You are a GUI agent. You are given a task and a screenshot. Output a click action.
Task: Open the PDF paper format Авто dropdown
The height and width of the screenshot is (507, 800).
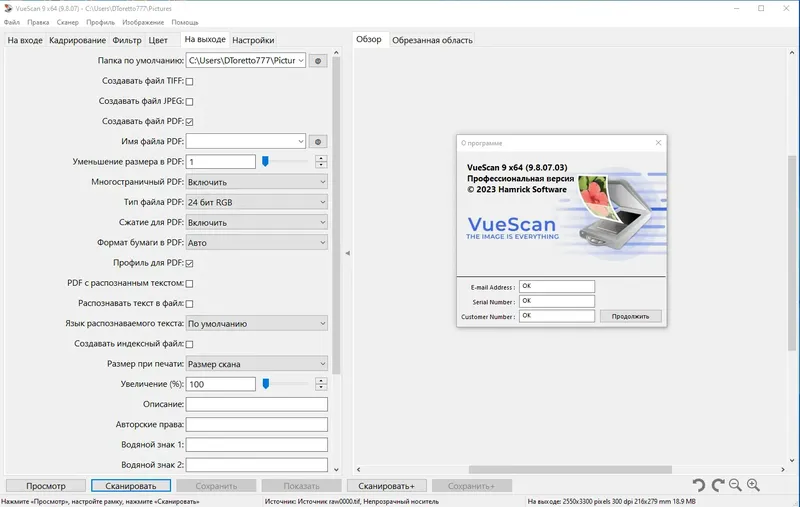(257, 243)
